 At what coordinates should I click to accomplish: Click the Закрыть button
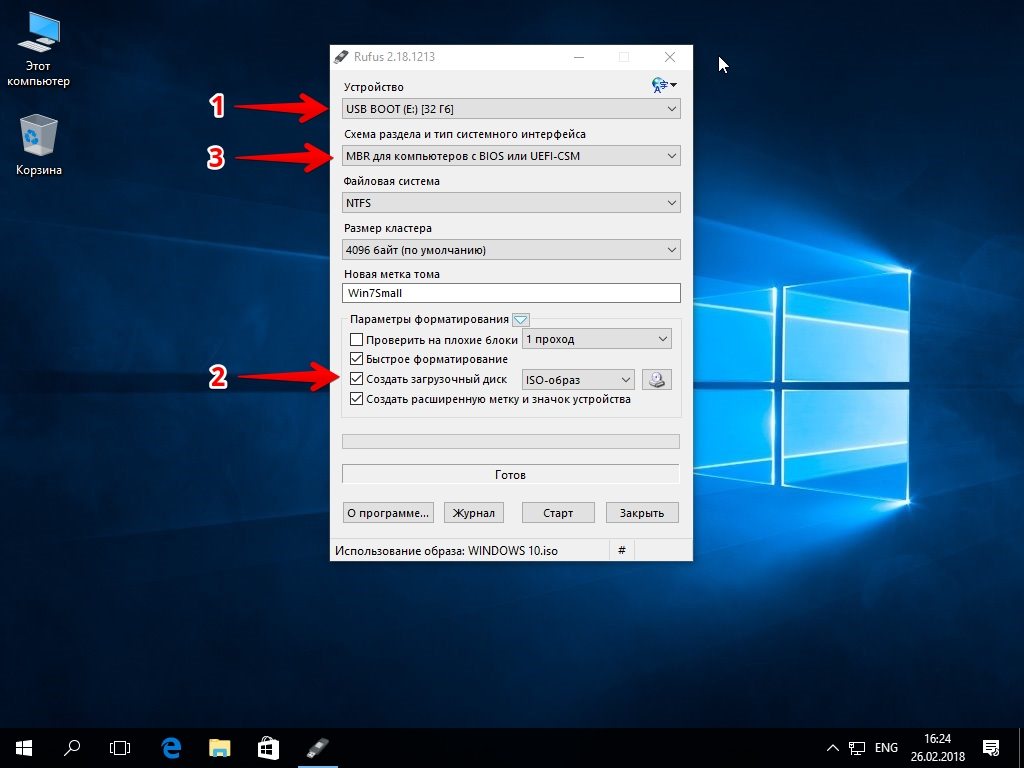642,513
